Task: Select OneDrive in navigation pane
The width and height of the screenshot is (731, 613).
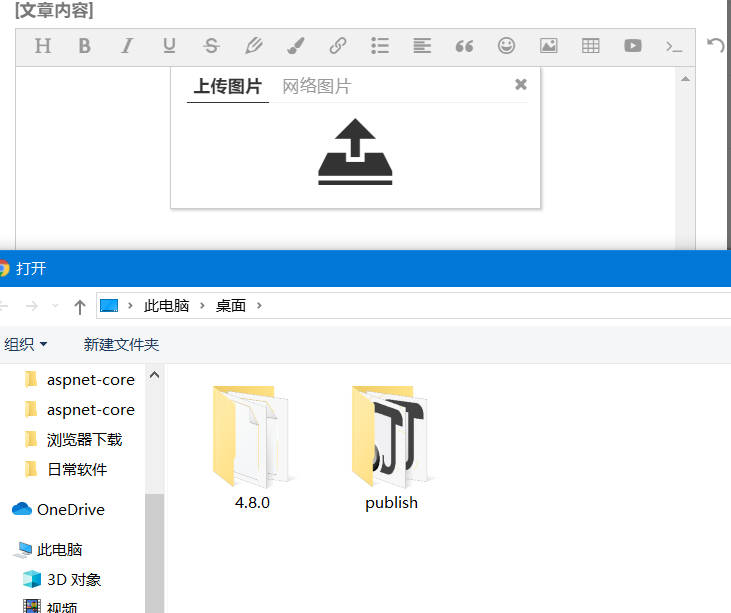Action: pos(58,510)
